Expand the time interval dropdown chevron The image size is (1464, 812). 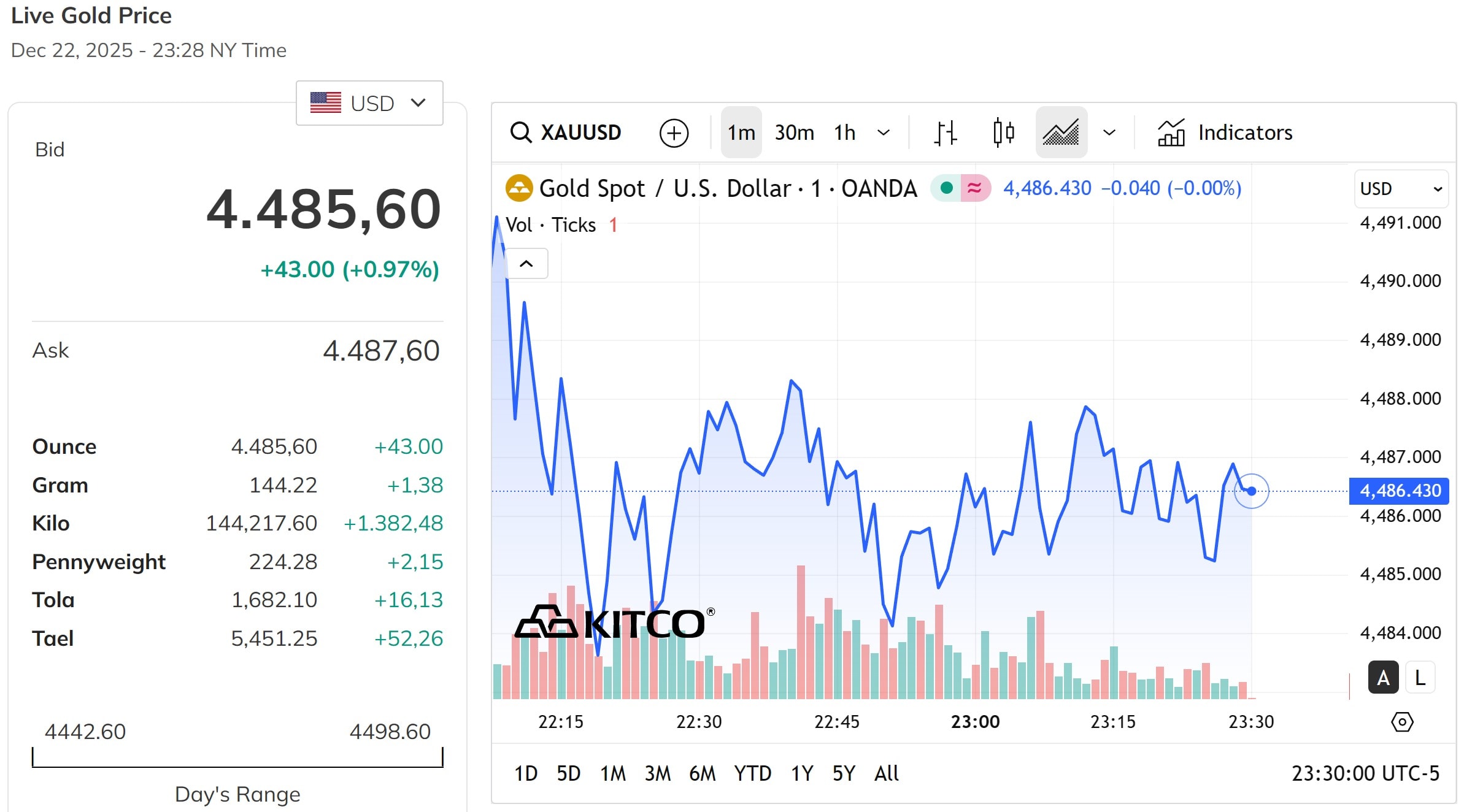pos(884,132)
